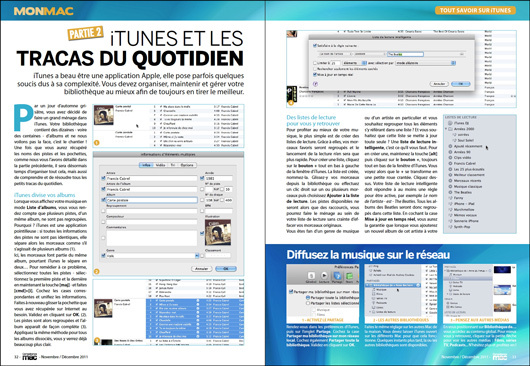Toggle the Année field checkbox
The width and height of the screenshot is (530, 366).
pyautogui.click(x=202, y=178)
